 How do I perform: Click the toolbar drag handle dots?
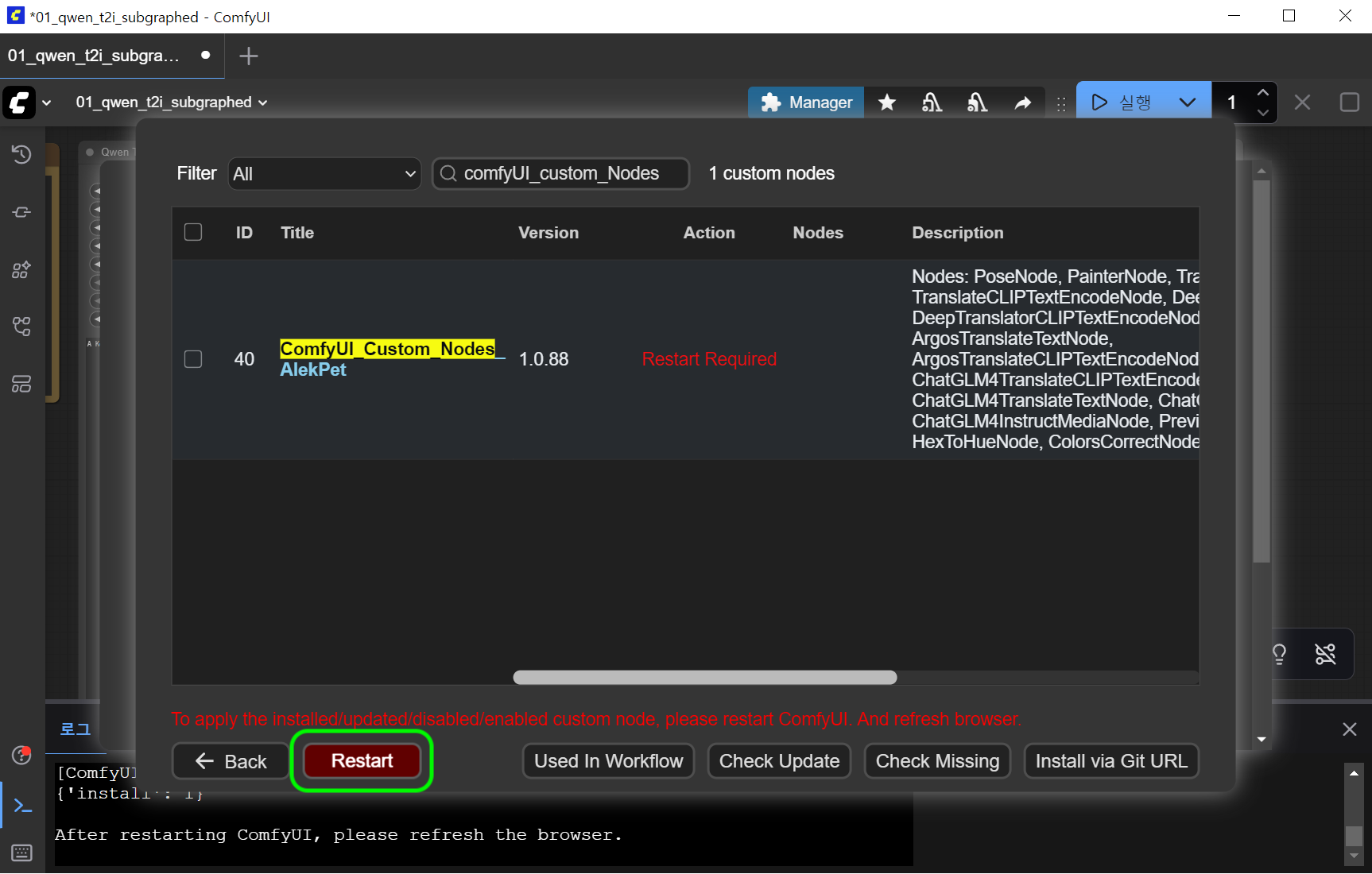point(1061,103)
